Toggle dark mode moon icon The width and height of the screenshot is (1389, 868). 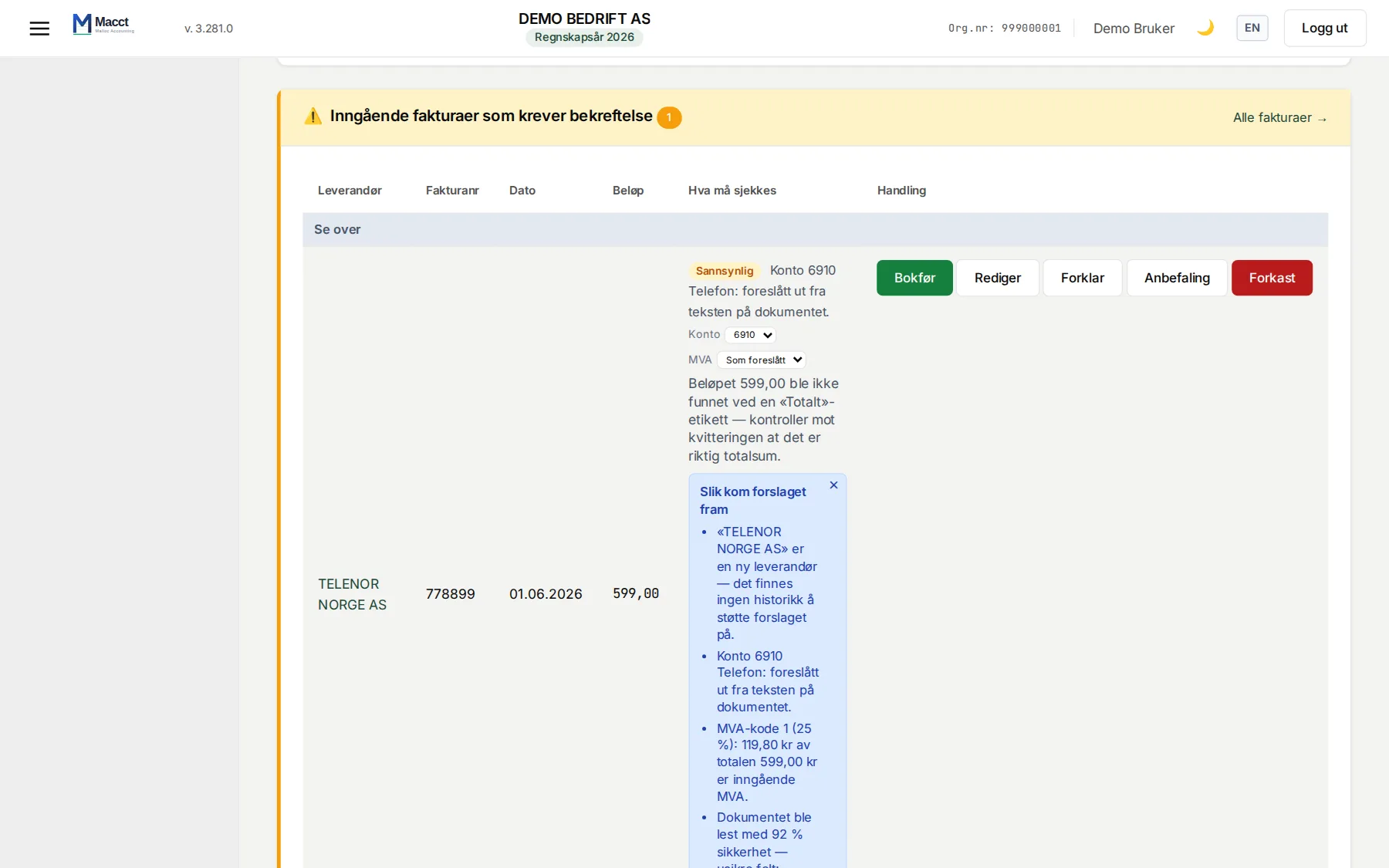pyautogui.click(x=1205, y=29)
